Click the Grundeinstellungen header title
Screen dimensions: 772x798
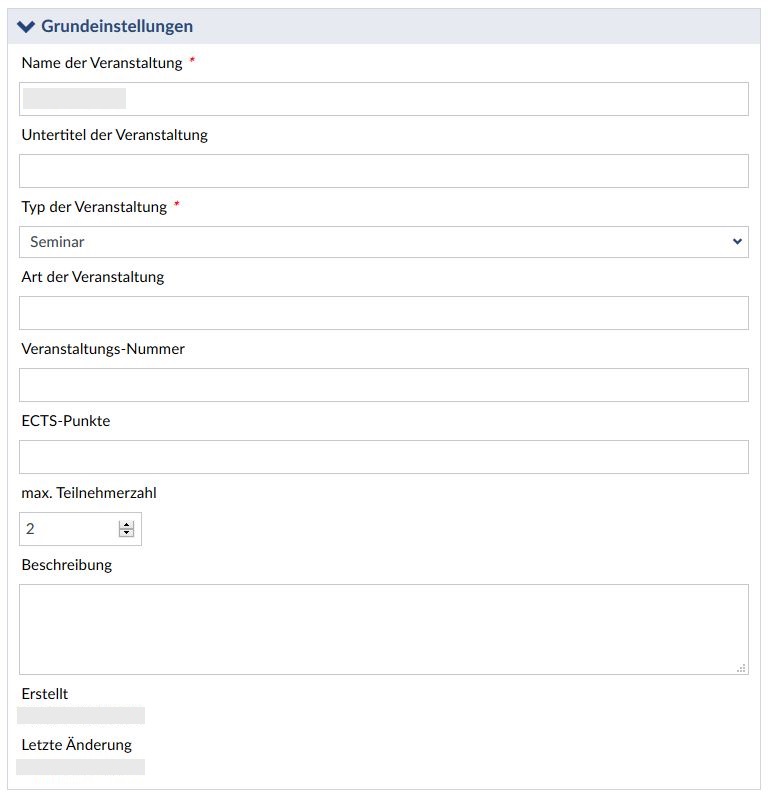click(x=117, y=27)
